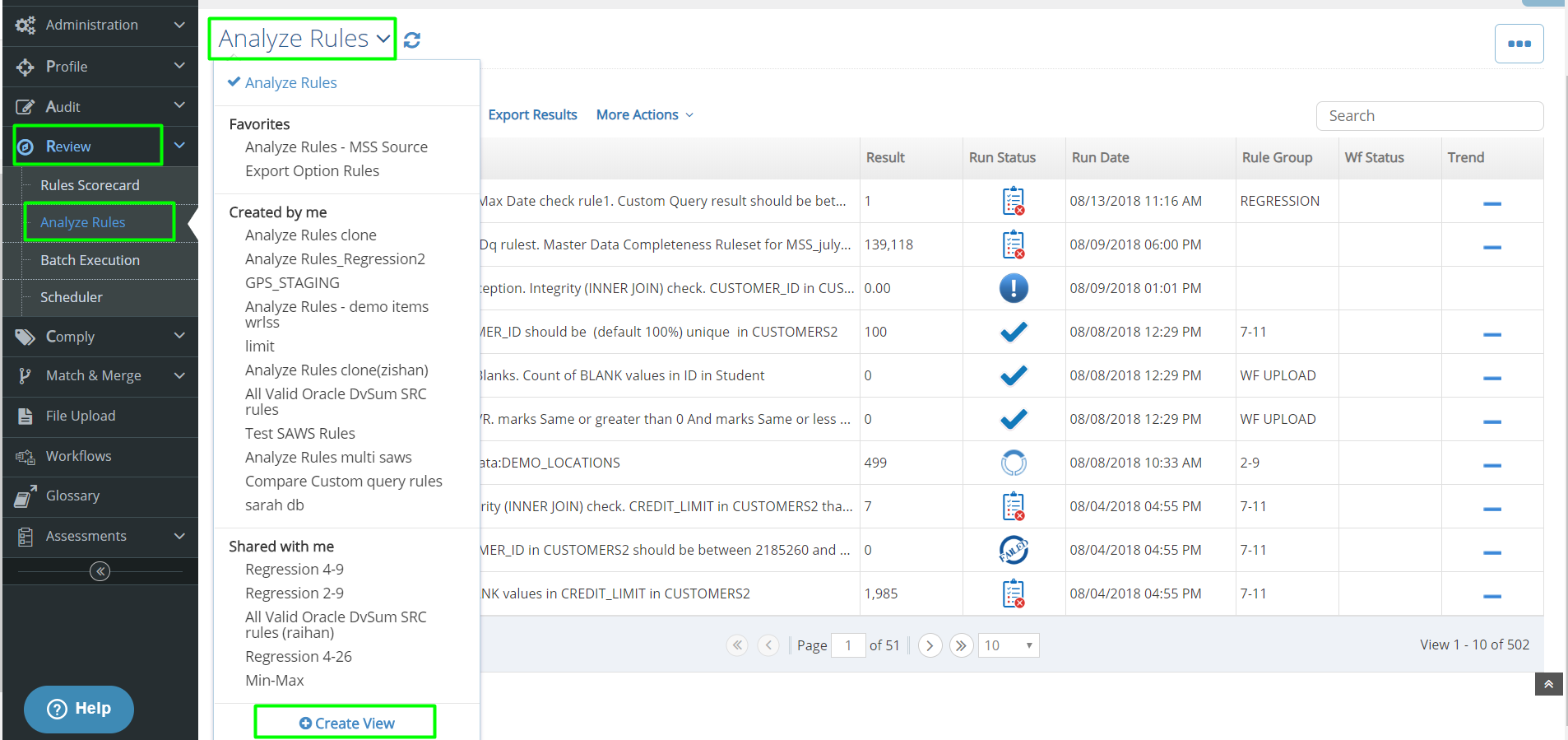Image resolution: width=1568 pixels, height=740 pixels.
Task: Jump to the last results page
Action: (961, 645)
